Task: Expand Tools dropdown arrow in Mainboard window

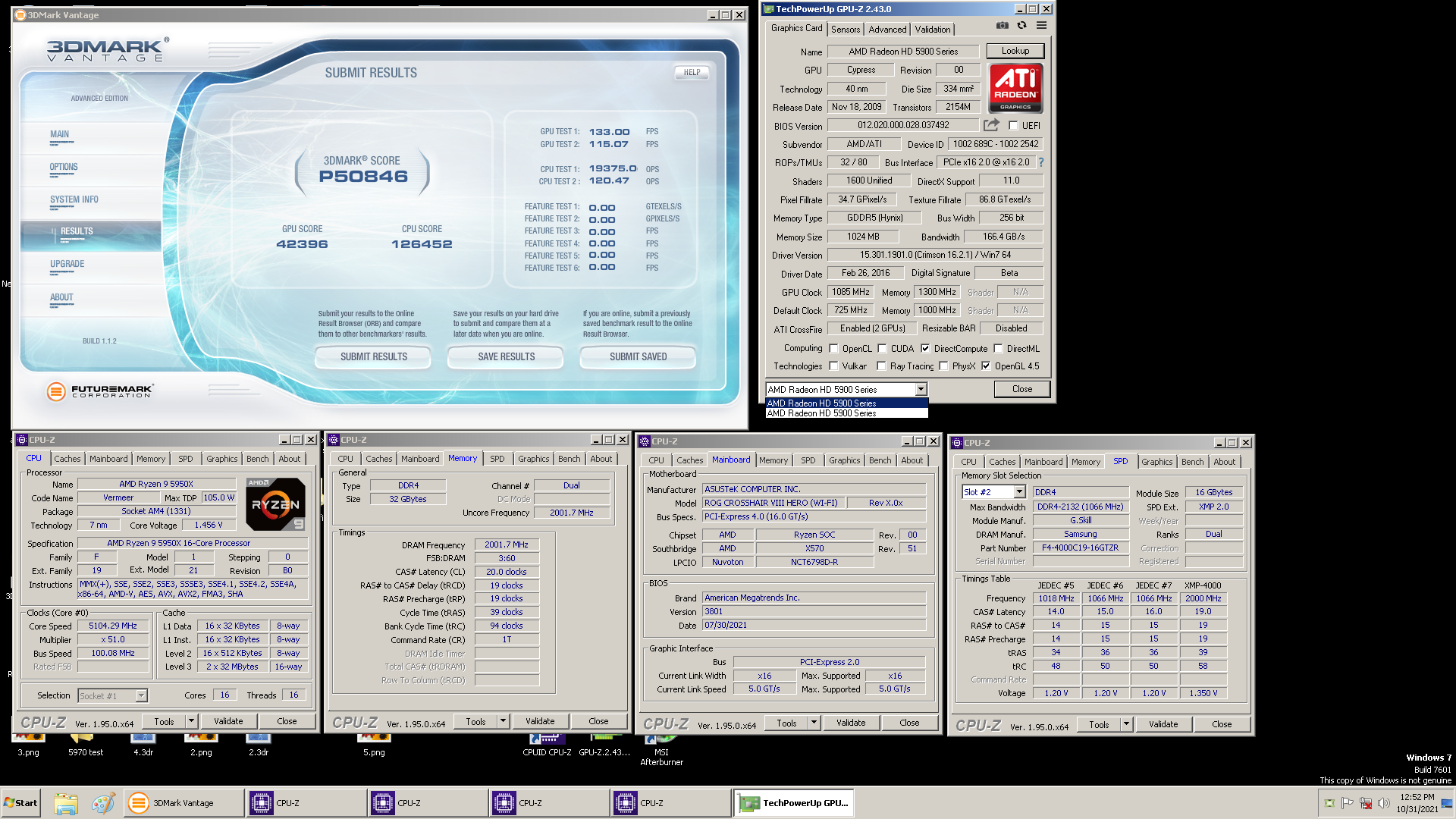Action: pyautogui.click(x=814, y=723)
